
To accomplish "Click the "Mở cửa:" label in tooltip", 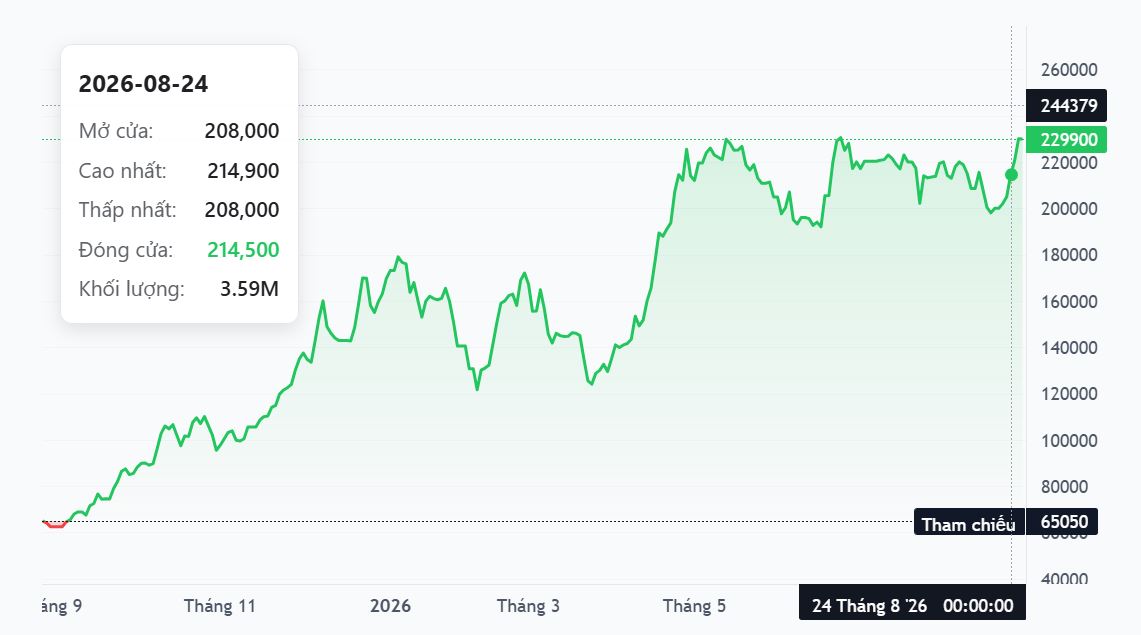I will tap(116, 132).
